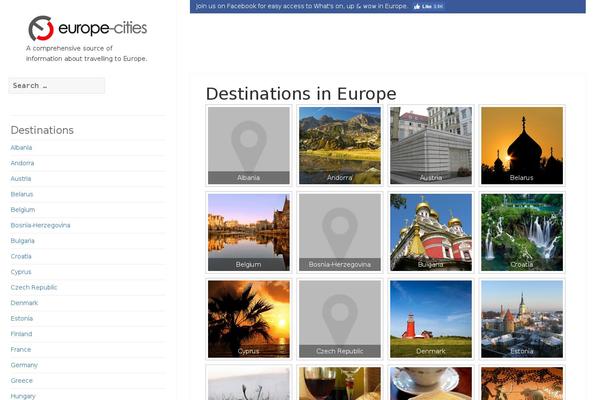The height and width of the screenshot is (400, 600).
Task: Open the Belgium canal thumbnail
Action: click(x=248, y=232)
